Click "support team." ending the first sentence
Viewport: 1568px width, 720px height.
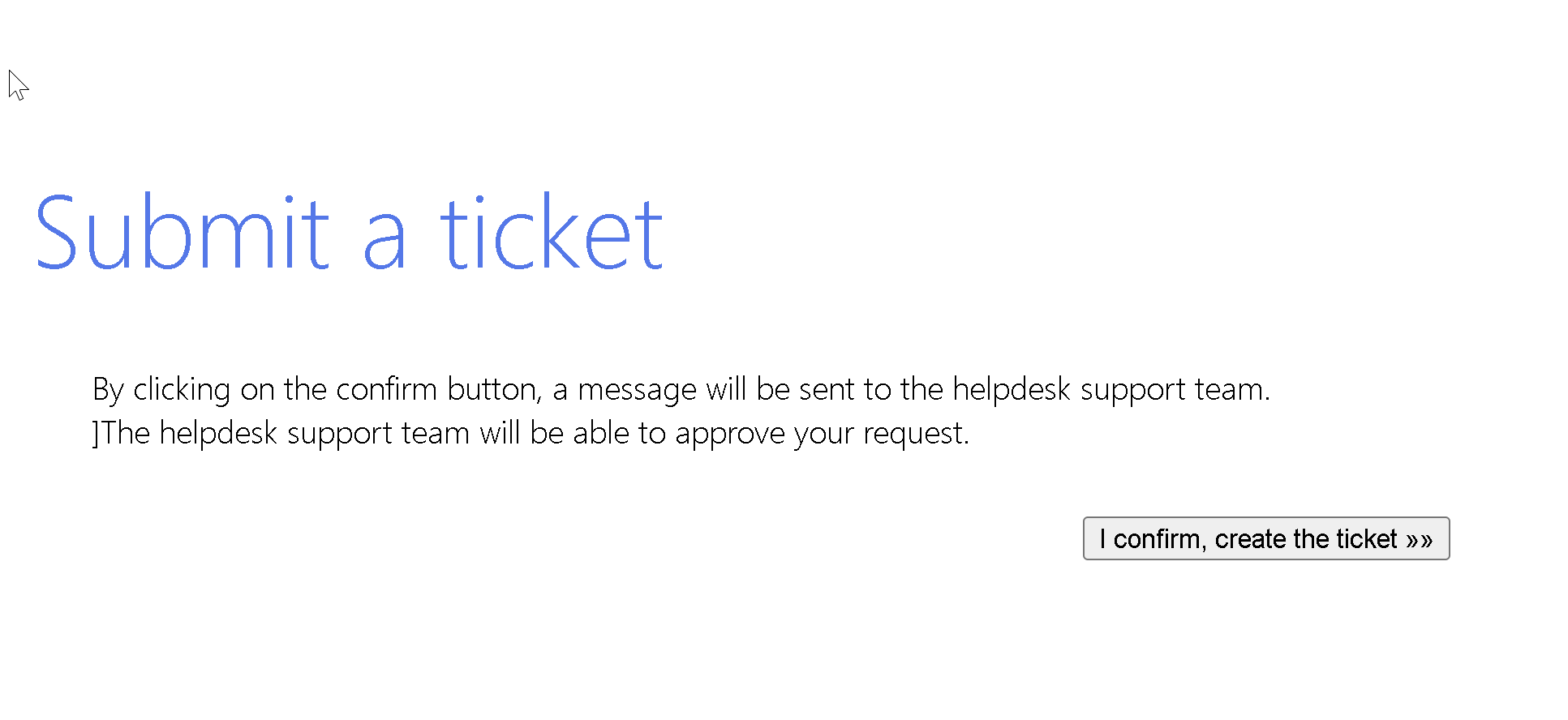click(1175, 390)
